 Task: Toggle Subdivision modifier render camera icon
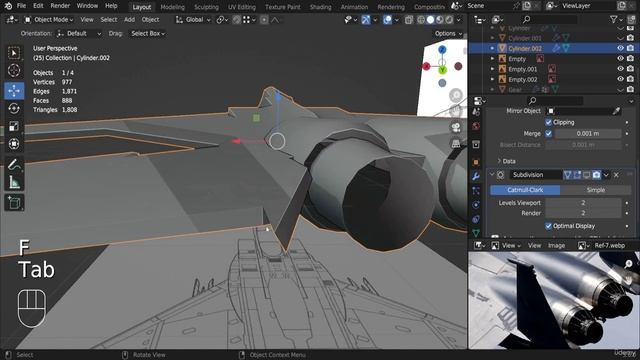[x=596, y=175]
